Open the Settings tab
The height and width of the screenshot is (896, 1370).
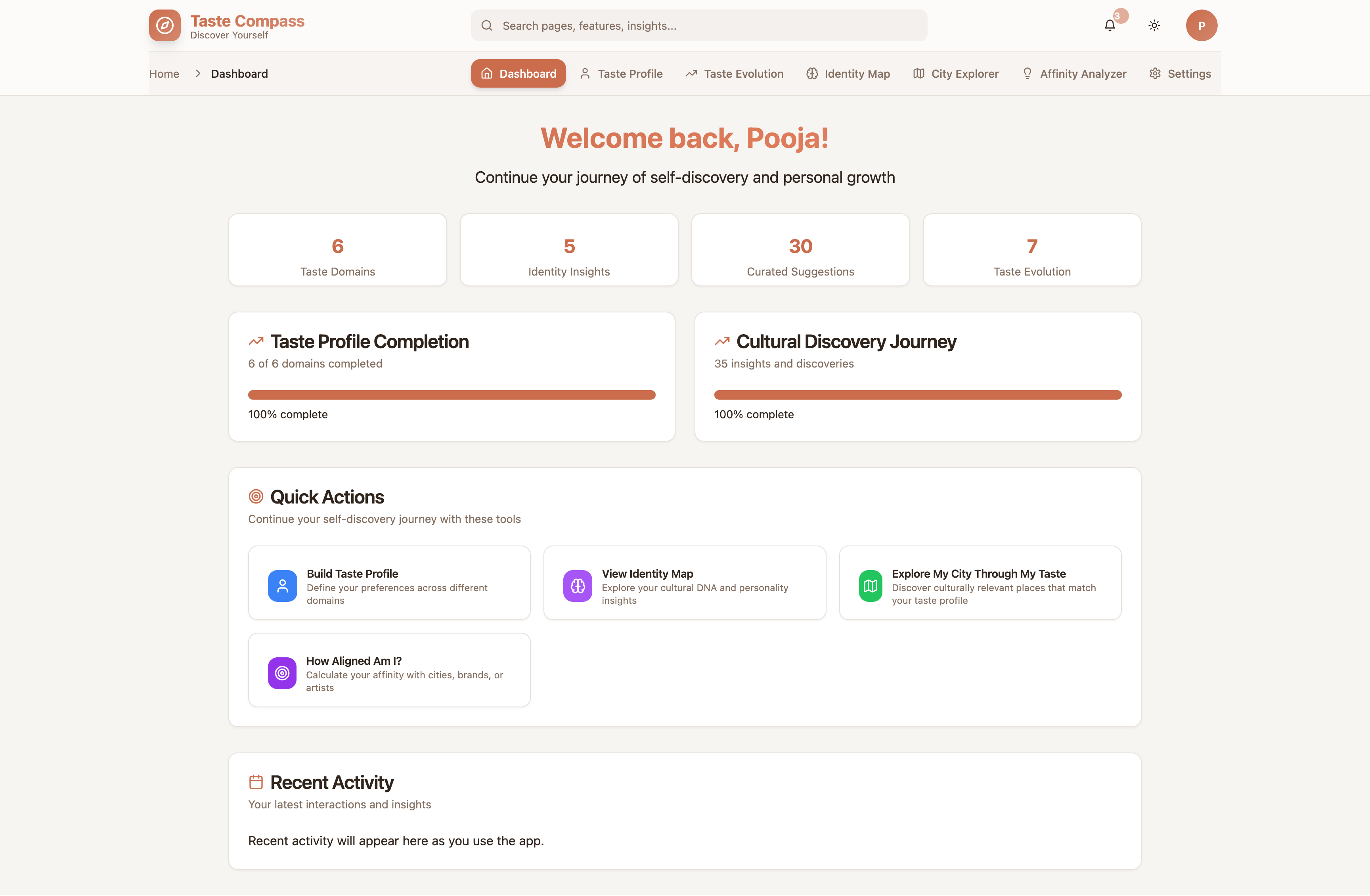pyautogui.click(x=1180, y=74)
